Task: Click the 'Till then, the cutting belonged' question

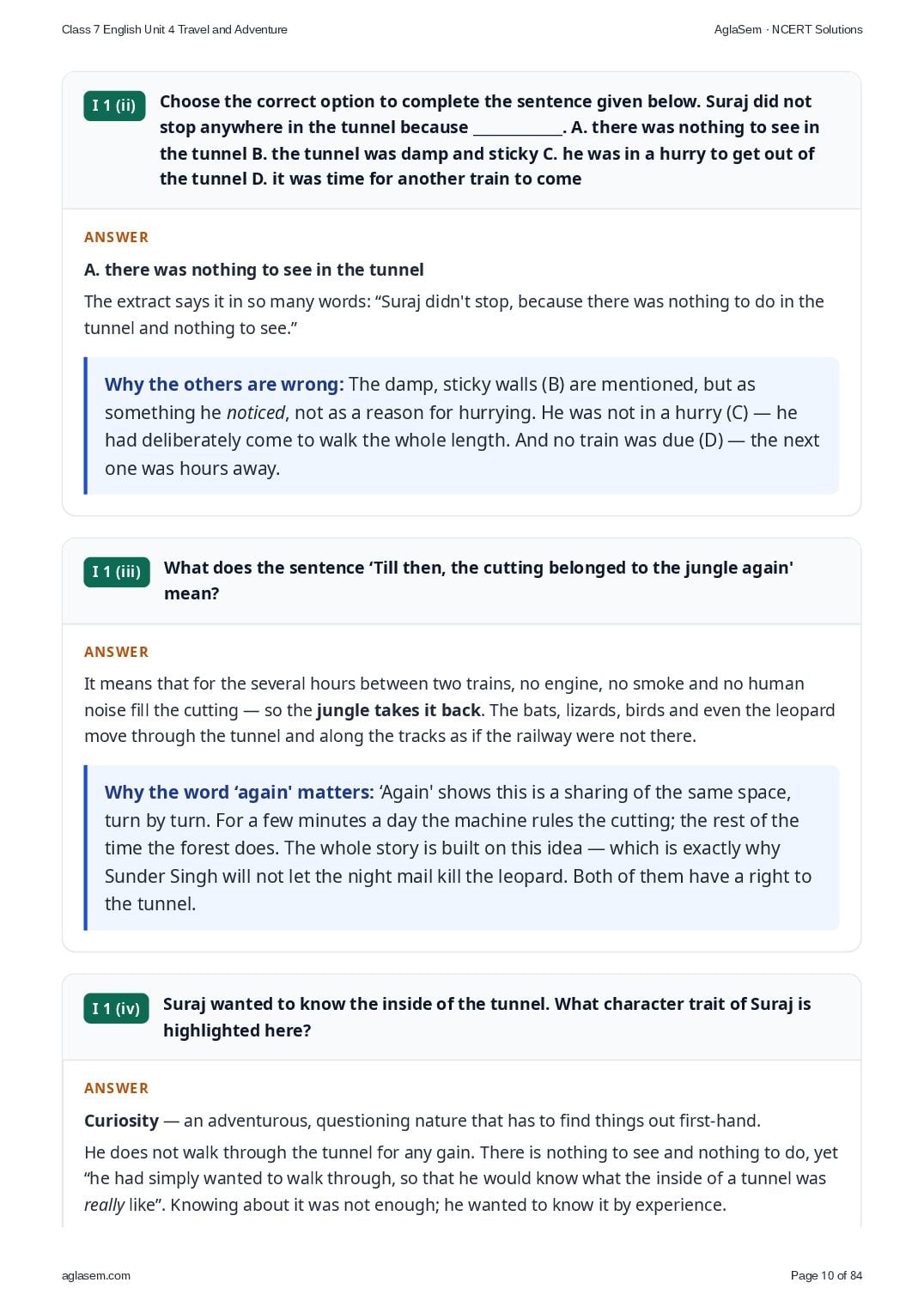Action: point(478,581)
